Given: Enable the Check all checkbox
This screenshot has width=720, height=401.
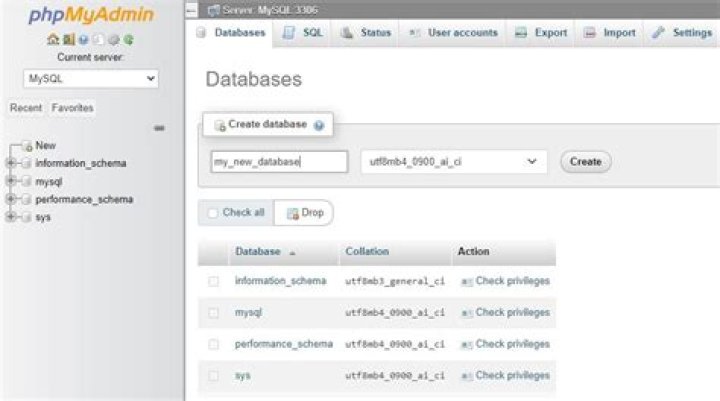Looking at the screenshot, I should (212, 213).
